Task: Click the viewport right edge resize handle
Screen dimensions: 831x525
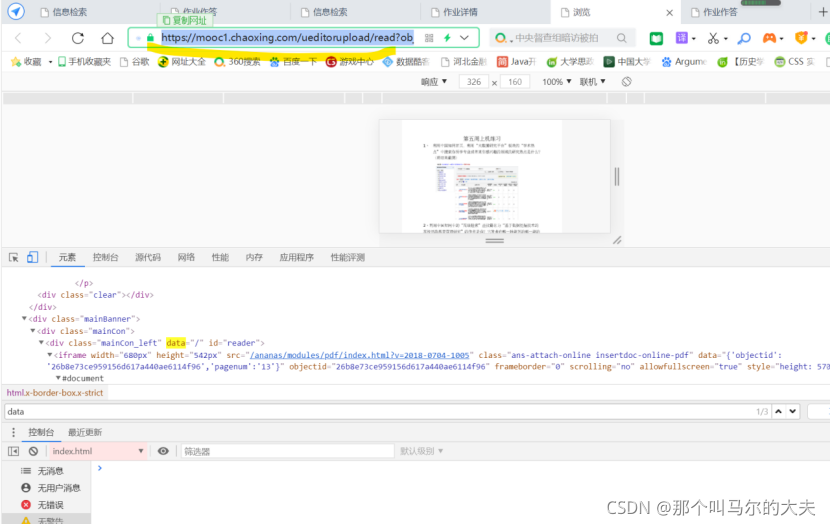Action: (x=617, y=176)
